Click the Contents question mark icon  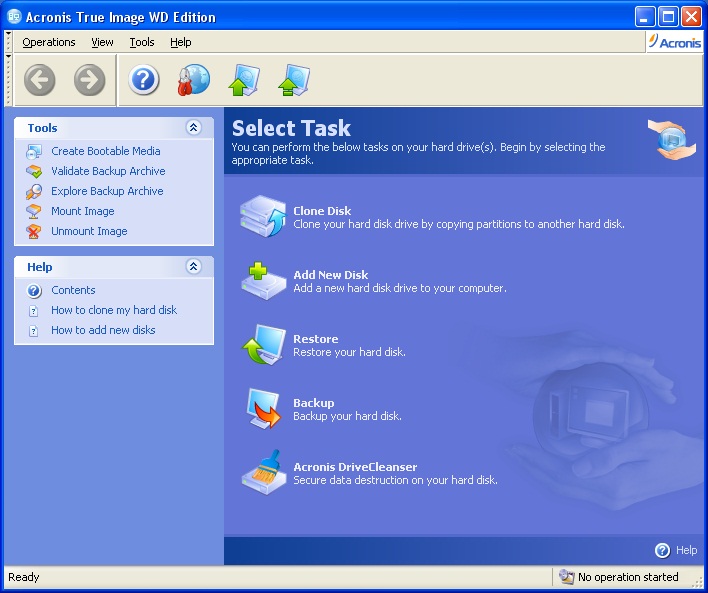point(34,290)
